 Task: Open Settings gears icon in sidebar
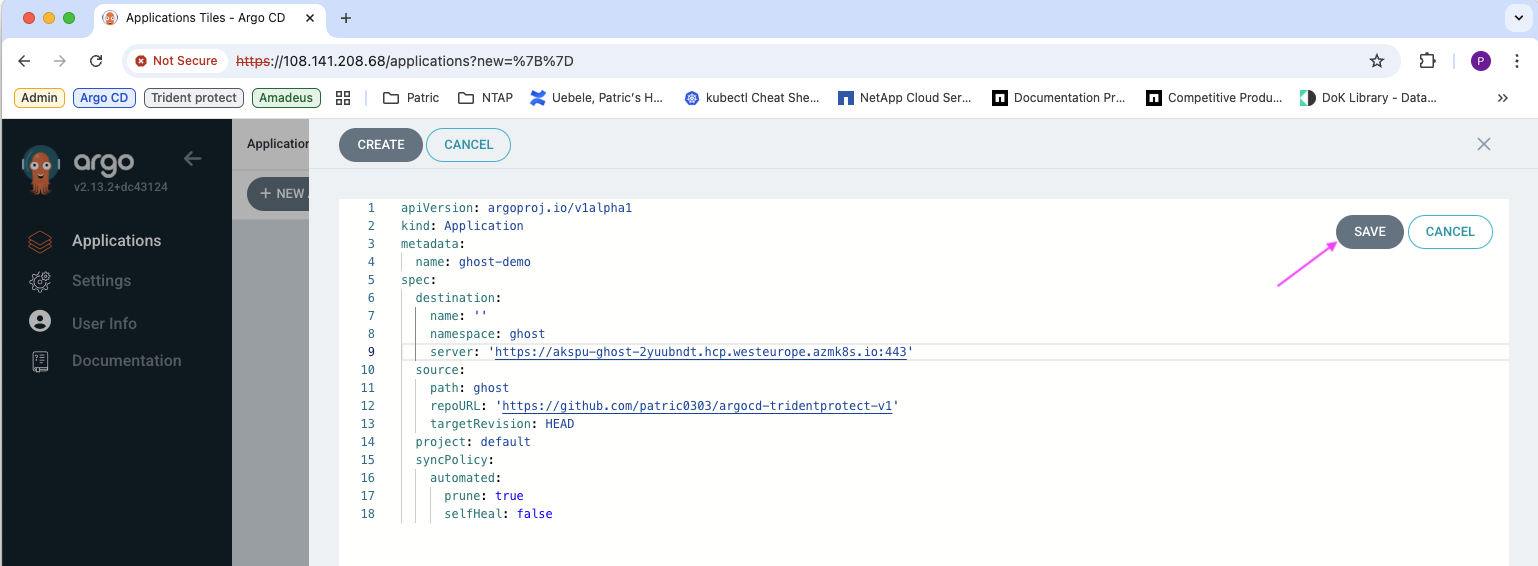(x=40, y=281)
